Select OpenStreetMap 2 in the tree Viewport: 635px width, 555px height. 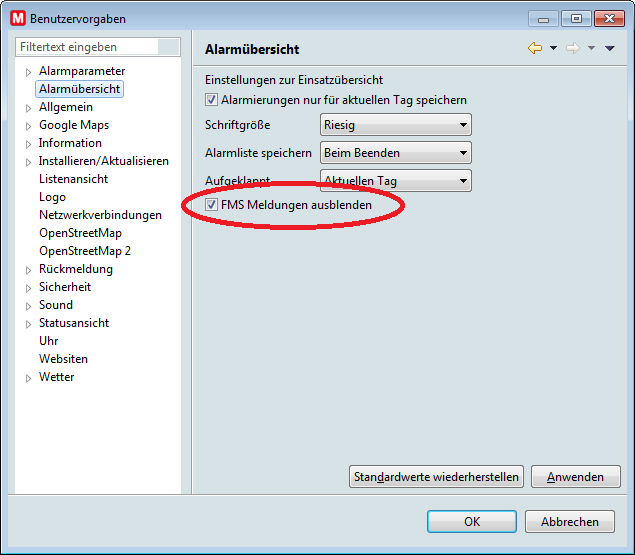pos(85,251)
